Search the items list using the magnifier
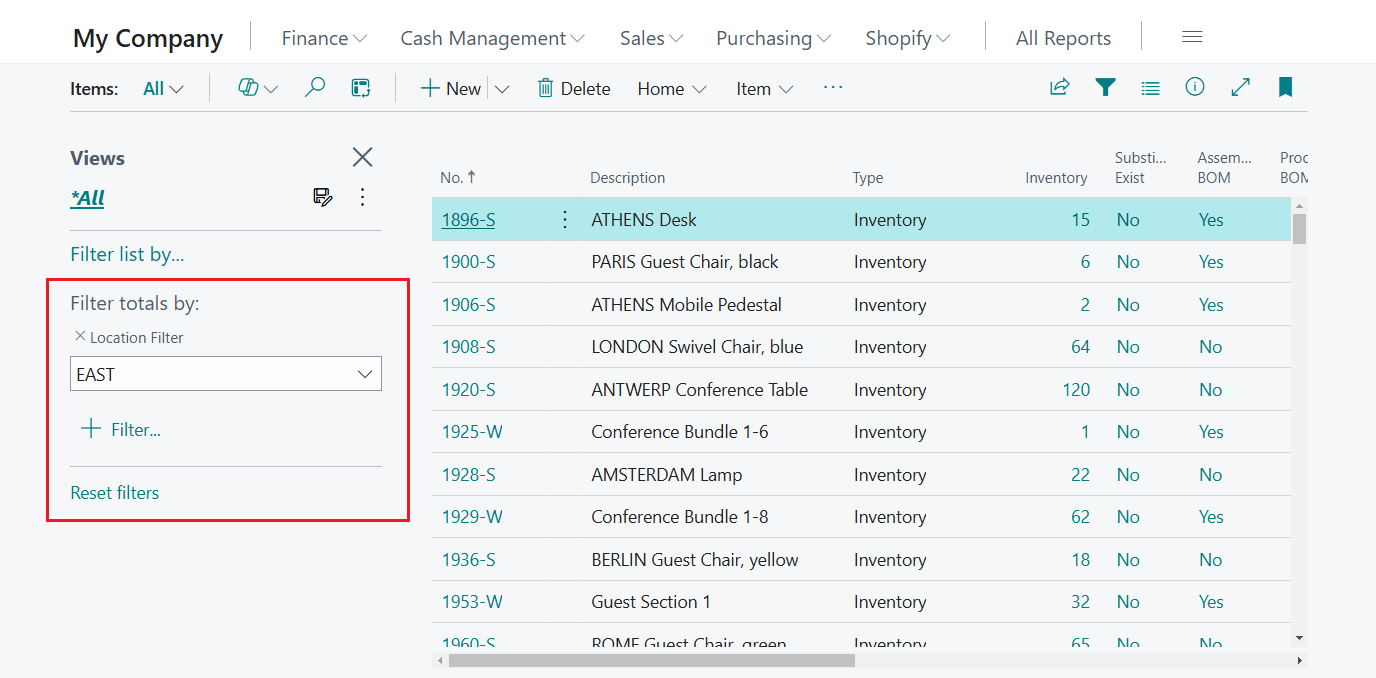Screen dimensions: 1376x678 pyautogui.click(x=315, y=87)
